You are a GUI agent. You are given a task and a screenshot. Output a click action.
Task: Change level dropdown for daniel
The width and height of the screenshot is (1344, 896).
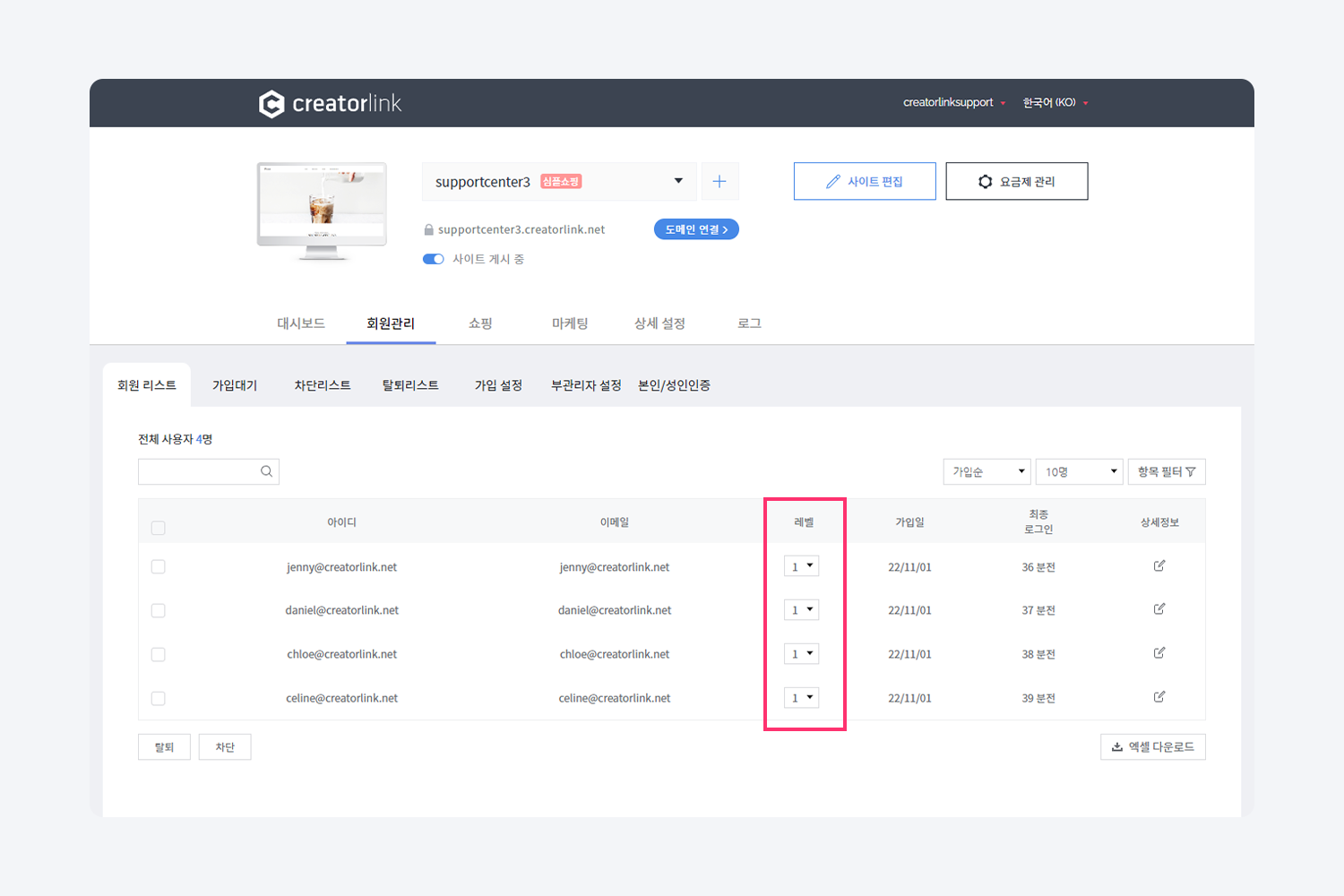click(802, 610)
